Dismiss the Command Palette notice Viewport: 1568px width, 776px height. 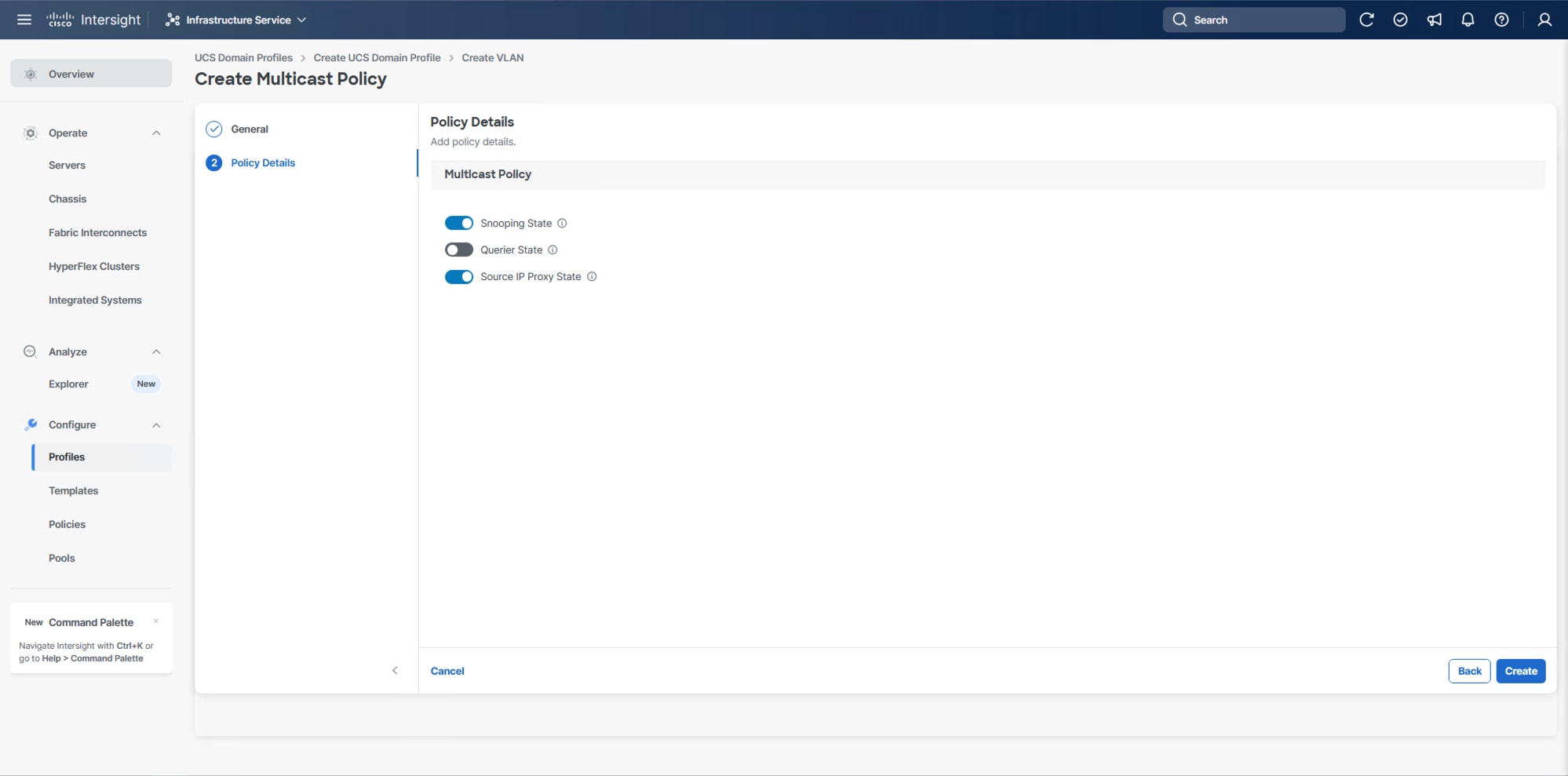(x=156, y=621)
